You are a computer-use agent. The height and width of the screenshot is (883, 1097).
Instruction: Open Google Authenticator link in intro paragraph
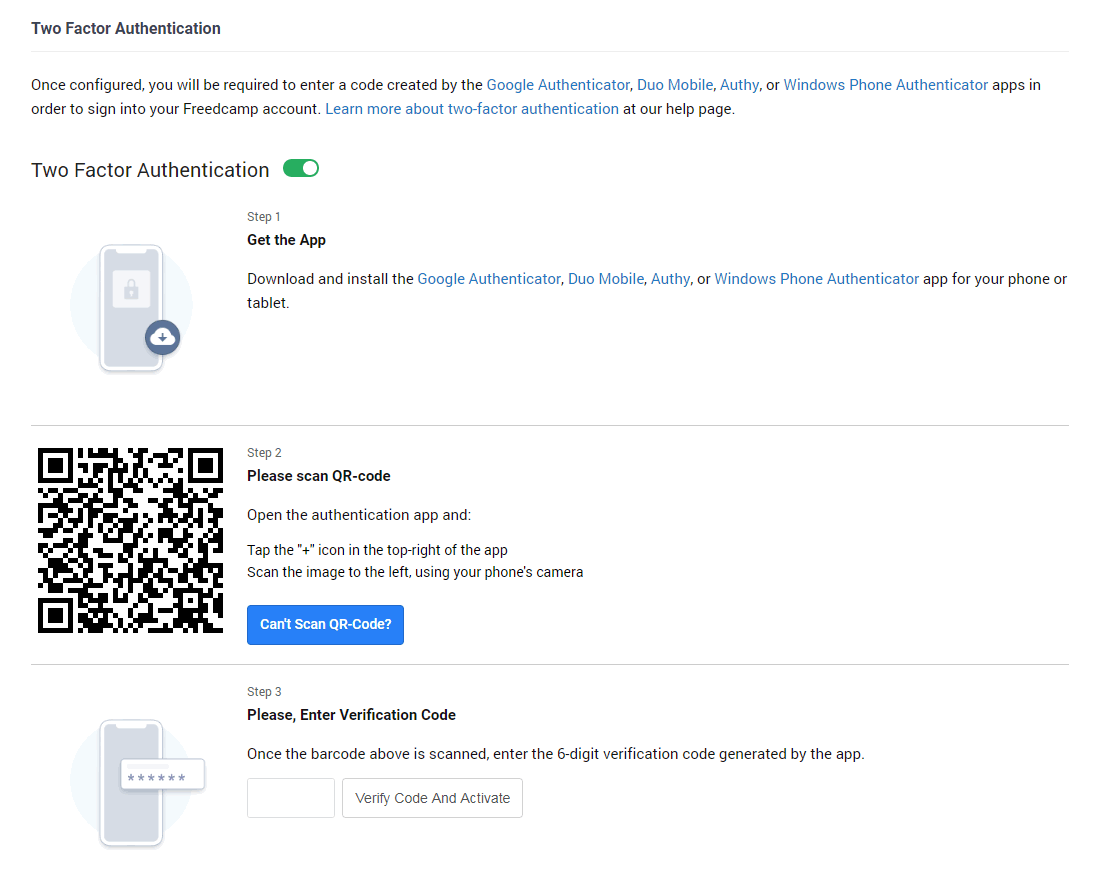(558, 85)
